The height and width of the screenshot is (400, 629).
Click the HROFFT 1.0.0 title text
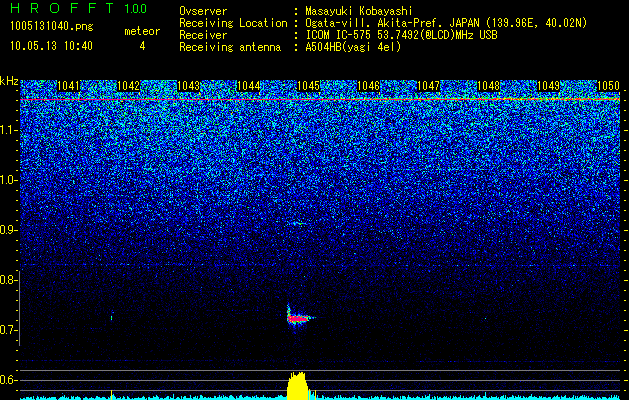pos(78,8)
